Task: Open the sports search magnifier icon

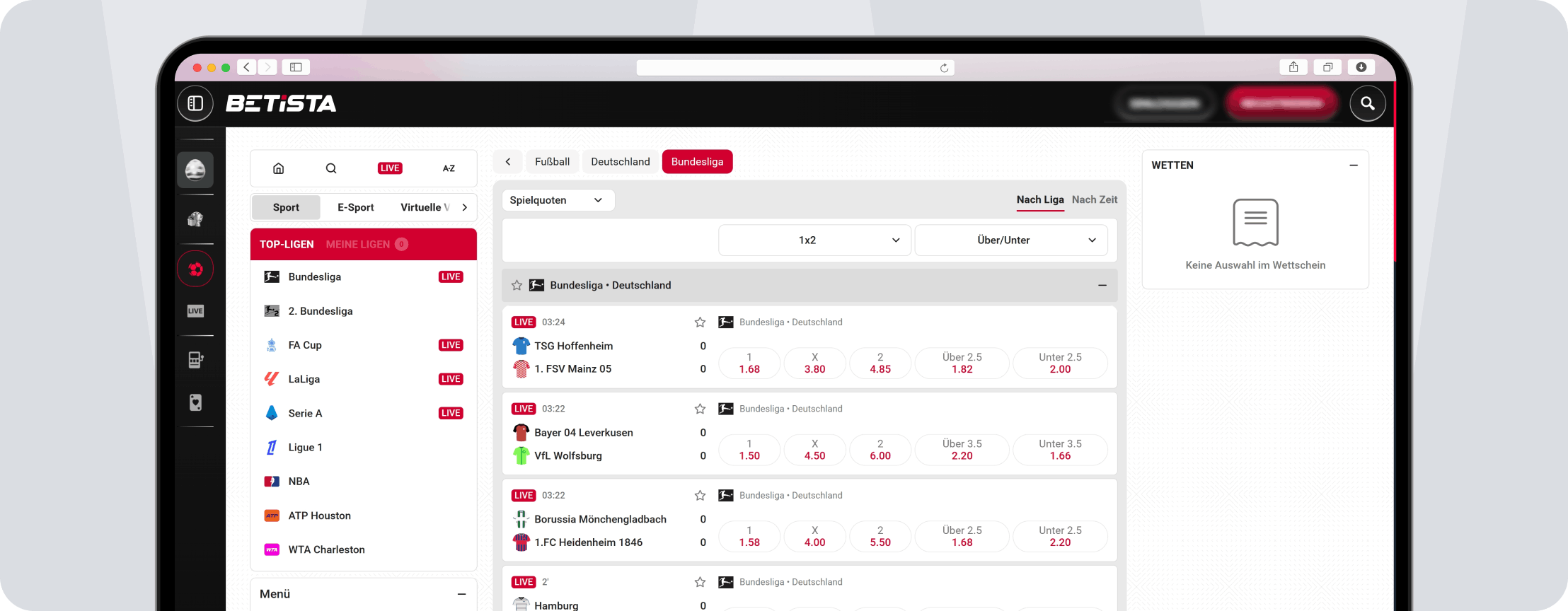Action: tap(331, 168)
